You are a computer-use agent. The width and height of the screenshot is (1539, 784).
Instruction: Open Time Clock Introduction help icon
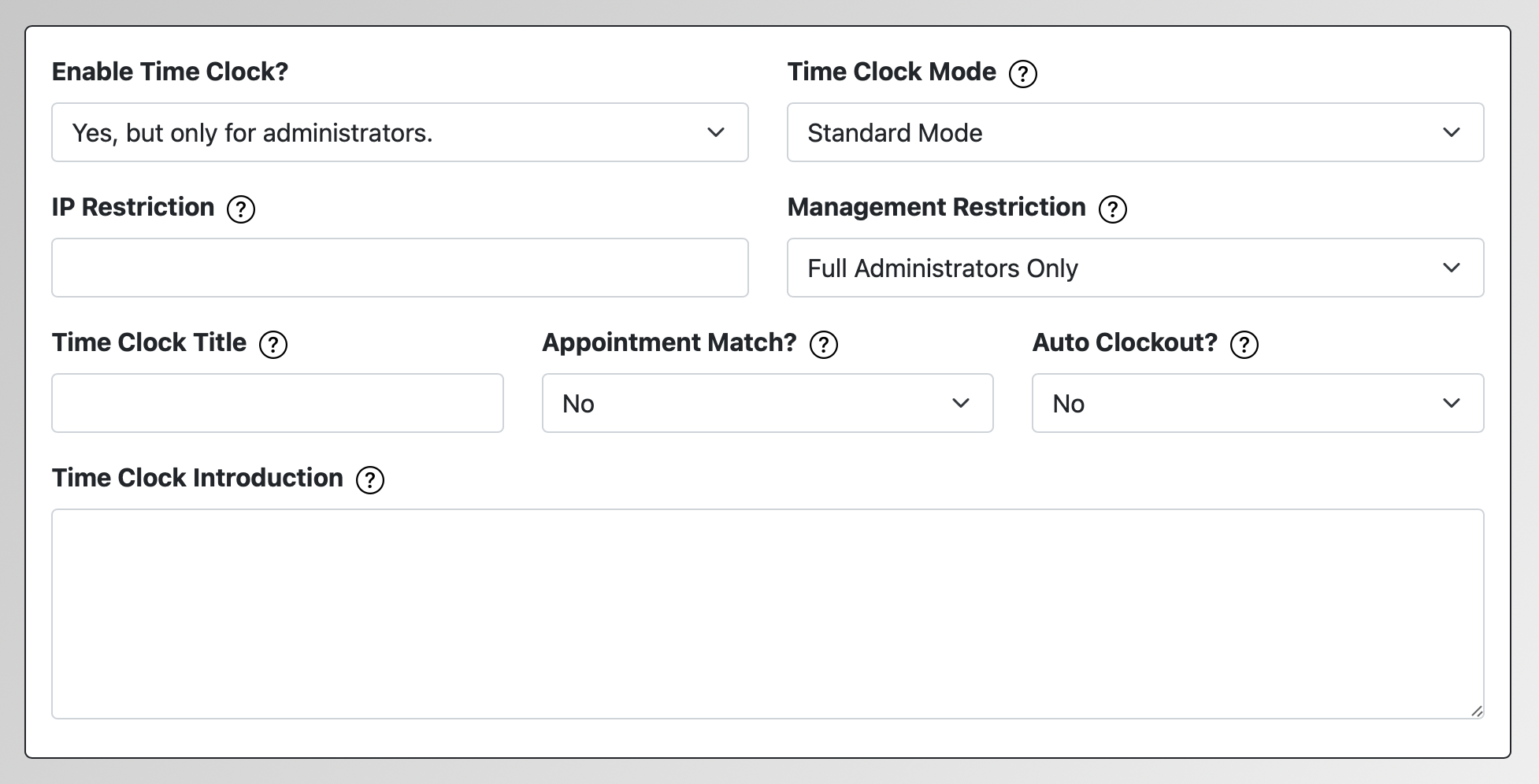pos(369,480)
